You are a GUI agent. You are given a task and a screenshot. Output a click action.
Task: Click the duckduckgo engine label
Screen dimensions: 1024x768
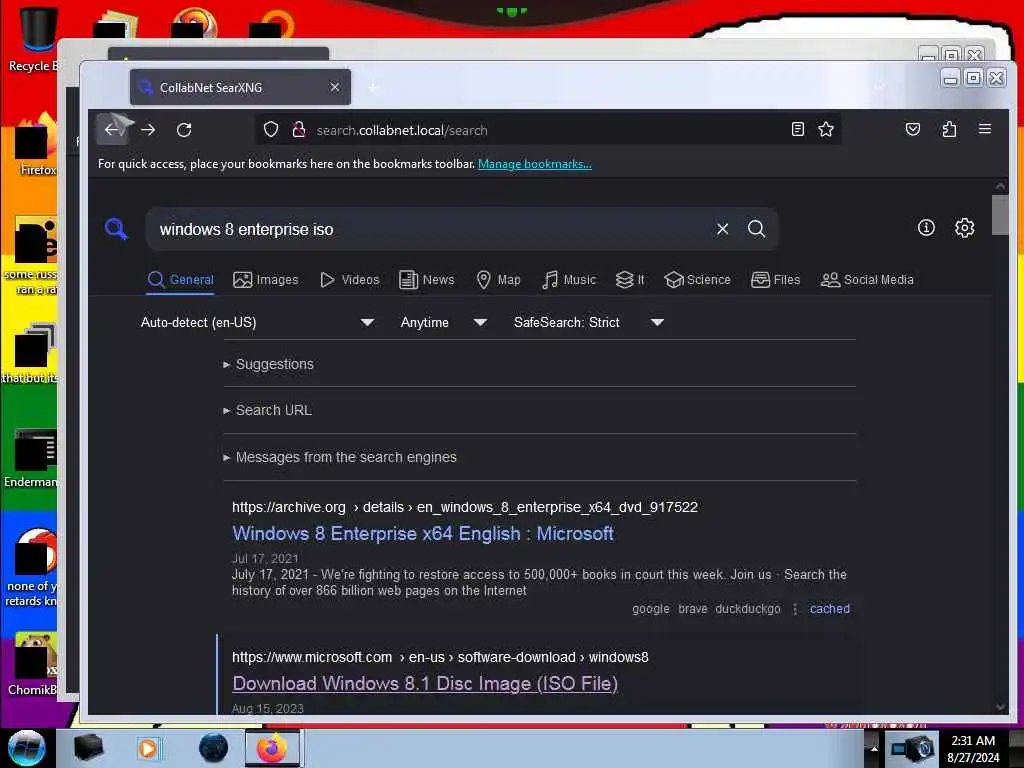(x=748, y=609)
